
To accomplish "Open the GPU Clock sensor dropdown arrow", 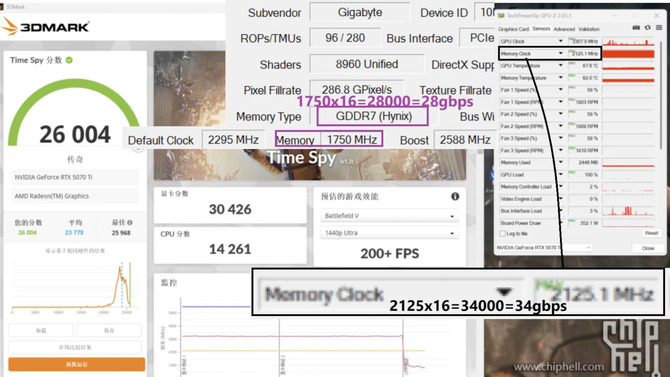I will pyautogui.click(x=561, y=41).
